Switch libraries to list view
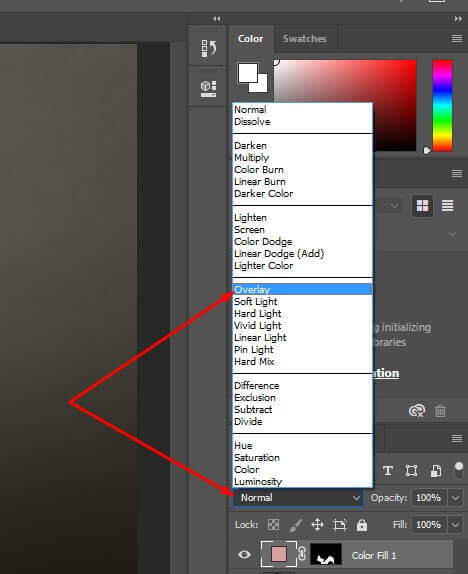Image resolution: width=468 pixels, height=574 pixels. click(447, 205)
